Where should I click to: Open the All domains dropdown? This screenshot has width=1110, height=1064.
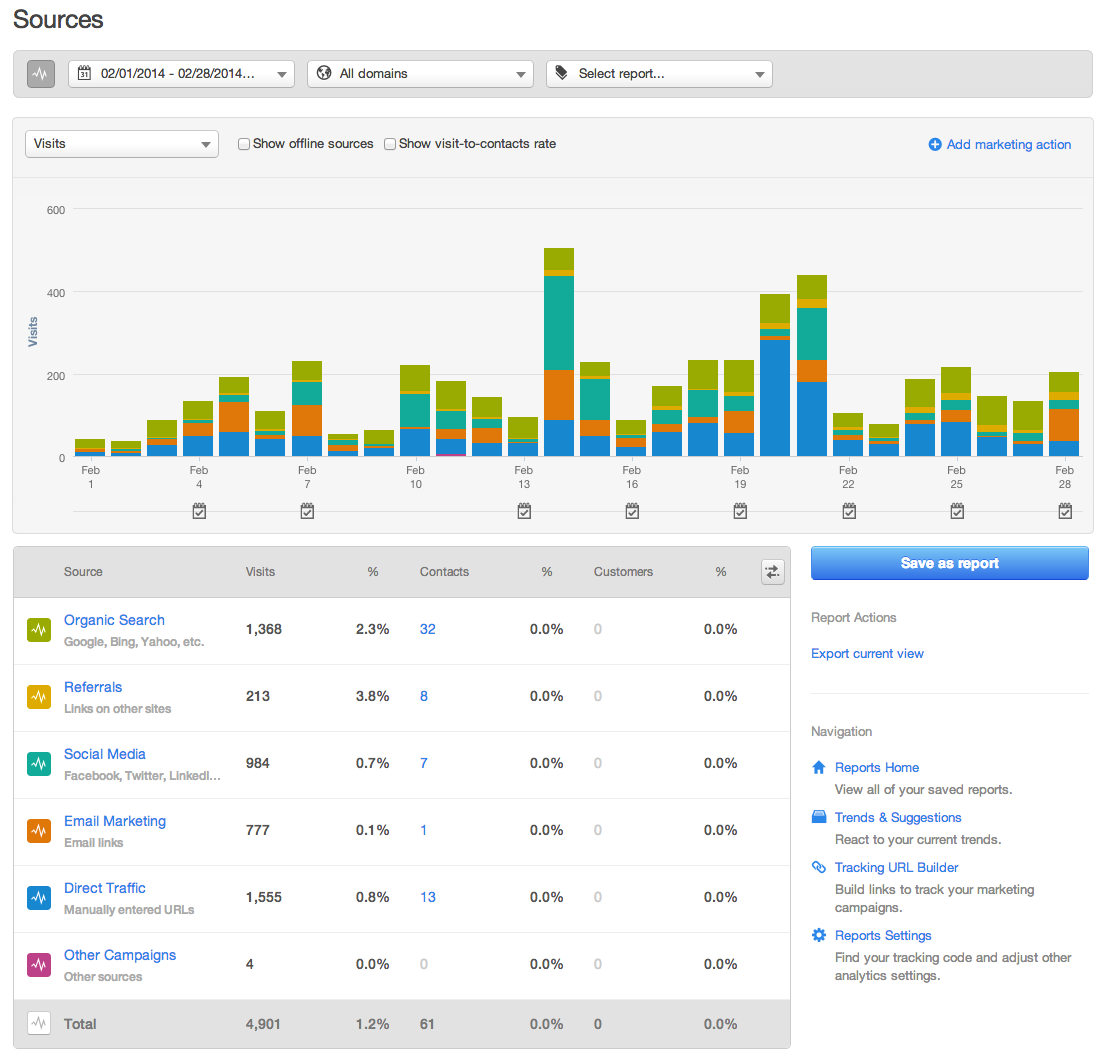point(420,74)
